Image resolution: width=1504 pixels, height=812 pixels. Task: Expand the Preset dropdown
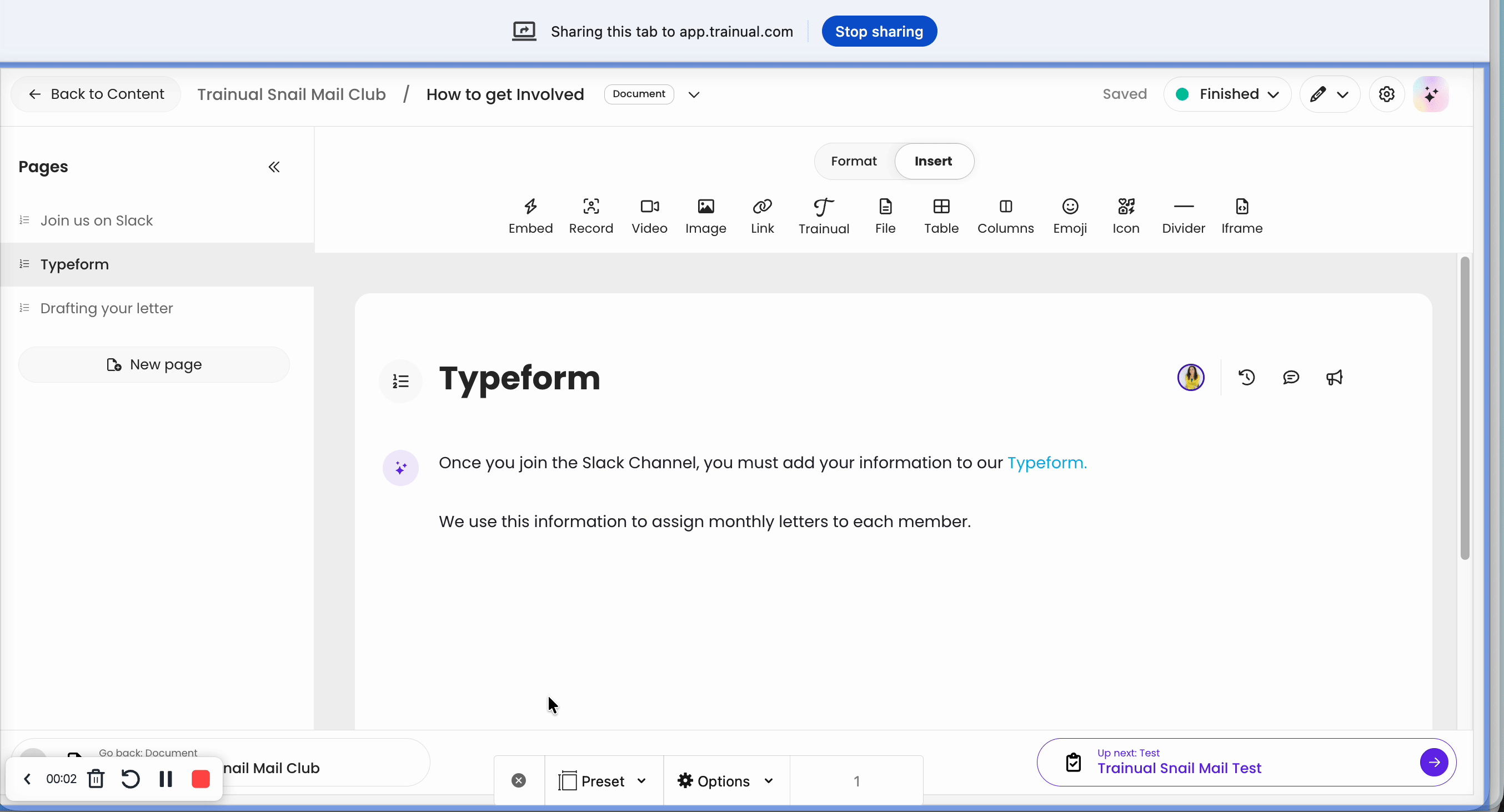pyautogui.click(x=604, y=781)
